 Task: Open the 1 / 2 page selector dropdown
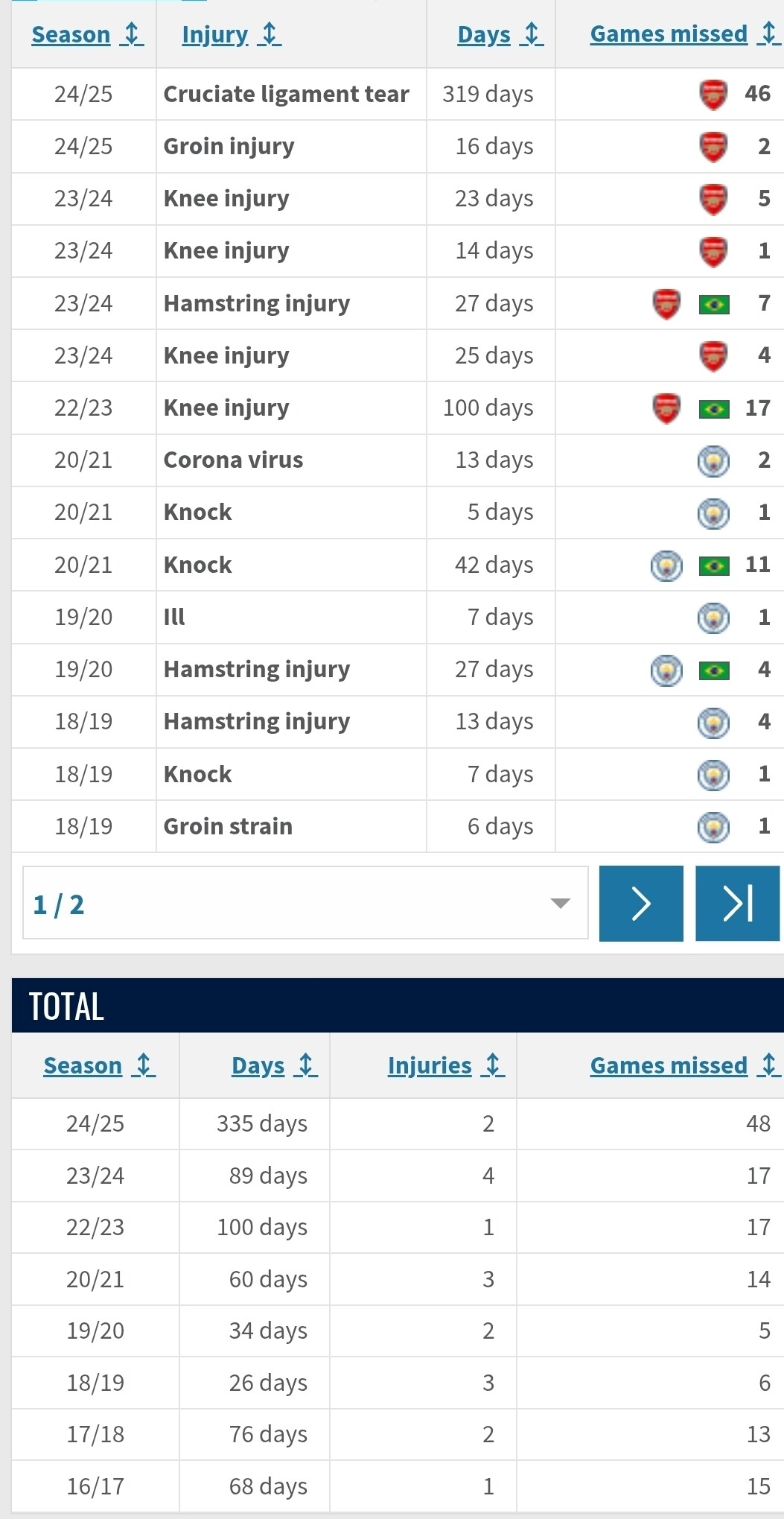coord(305,903)
